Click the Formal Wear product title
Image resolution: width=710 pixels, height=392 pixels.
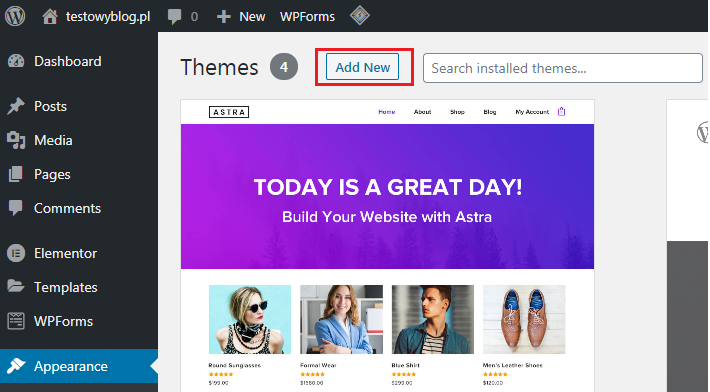coord(318,365)
